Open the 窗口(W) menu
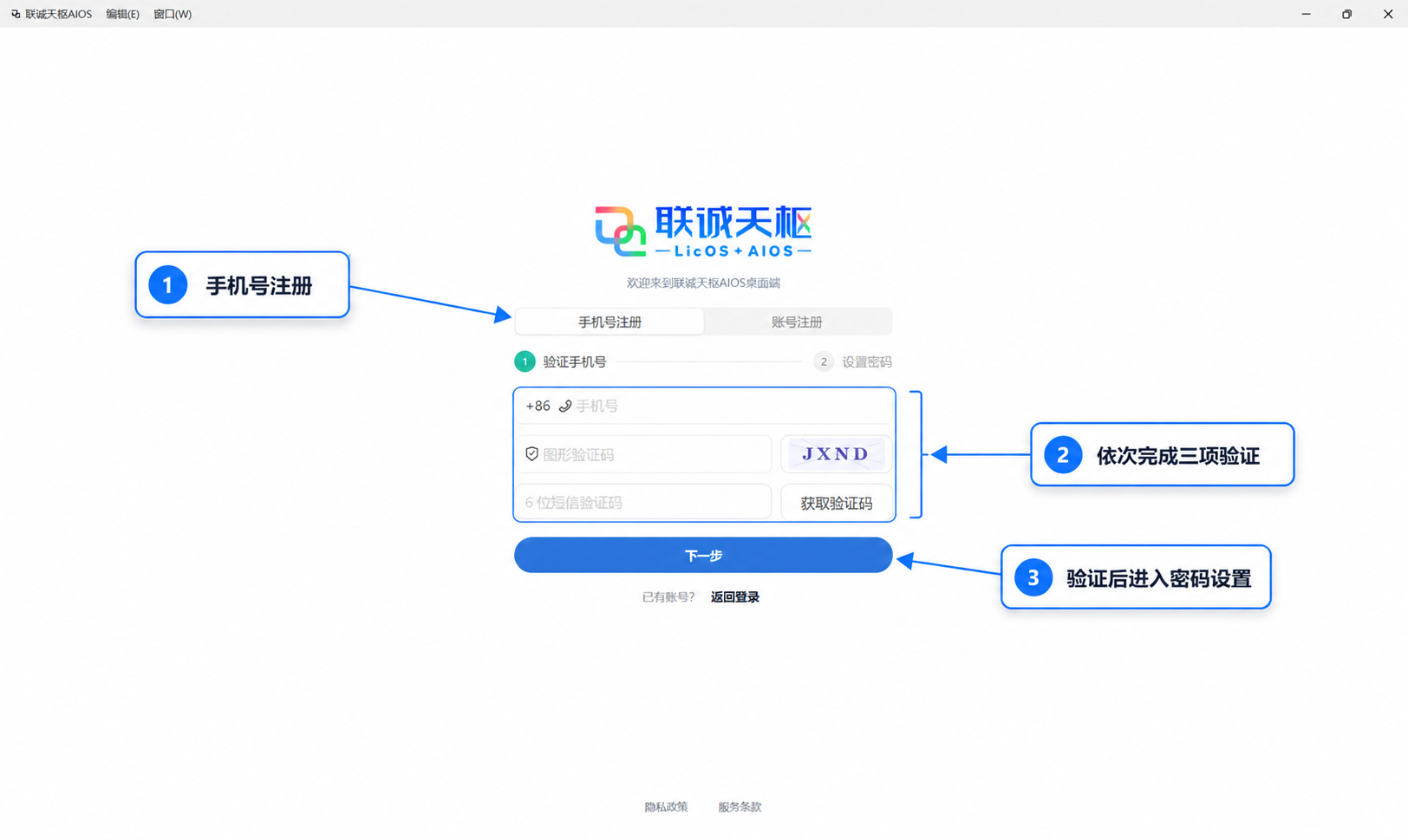 click(173, 14)
